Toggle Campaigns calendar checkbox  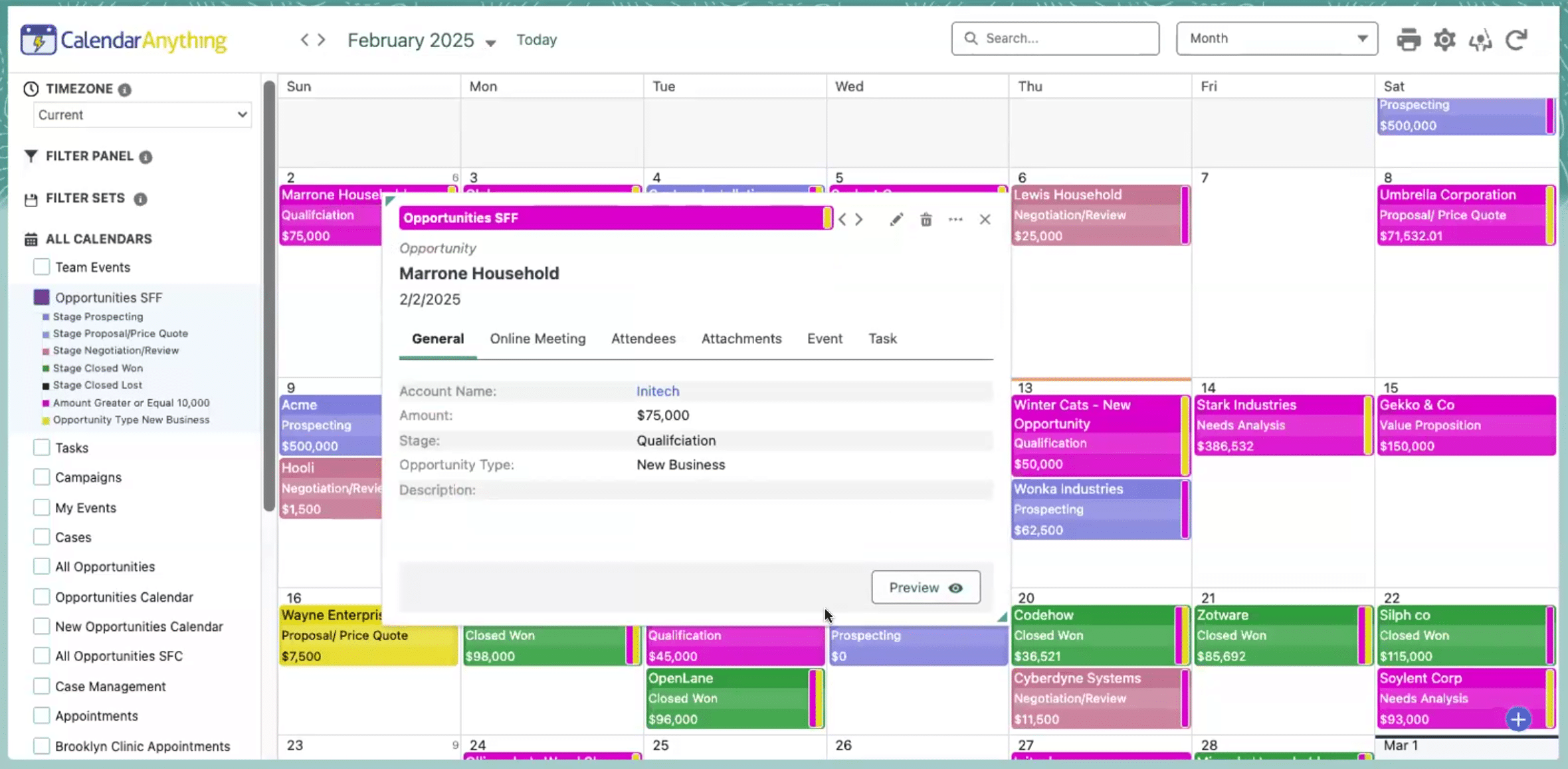(x=41, y=477)
